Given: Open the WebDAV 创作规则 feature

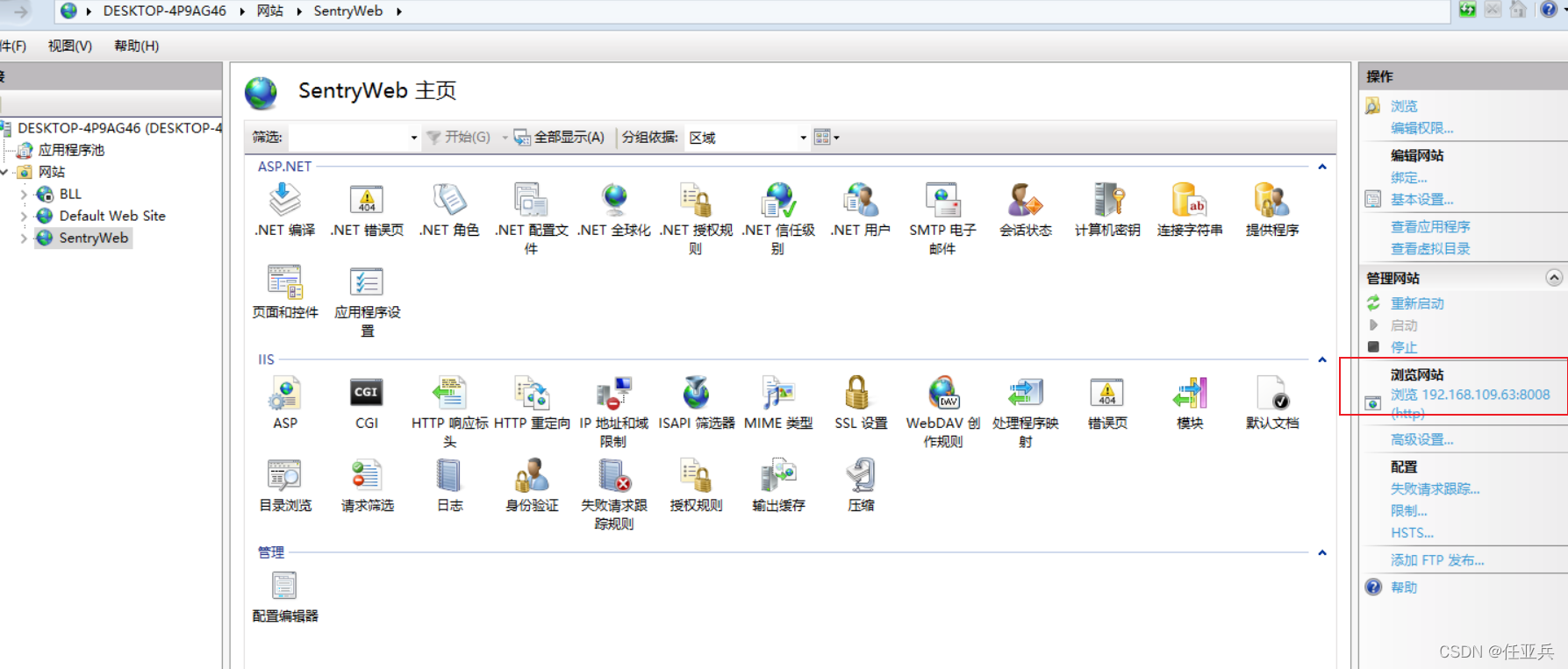Looking at the screenshot, I should pyautogui.click(x=942, y=411).
